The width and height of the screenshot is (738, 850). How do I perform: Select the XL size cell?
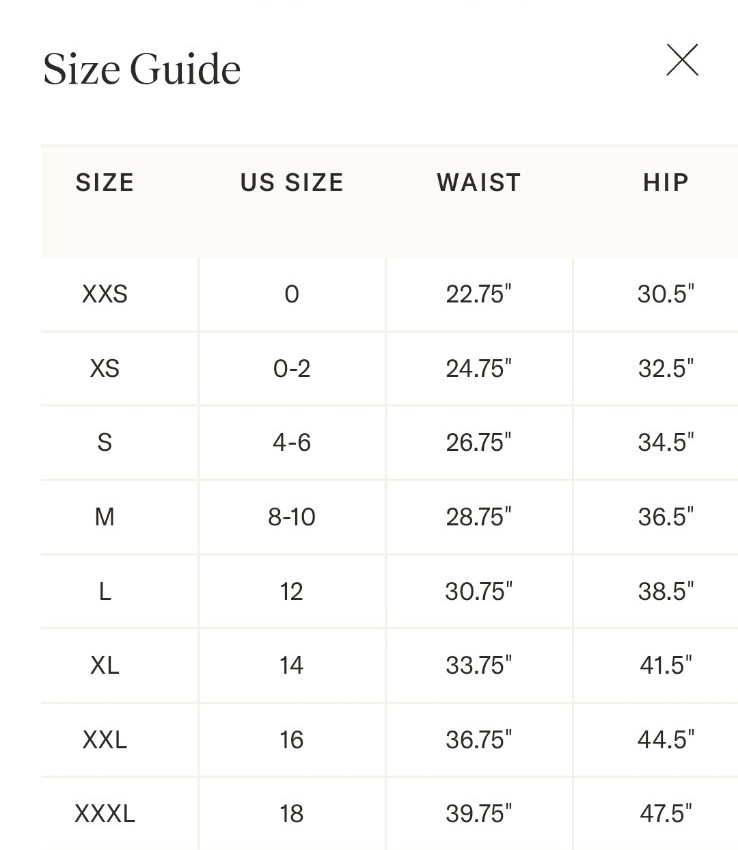[105, 665]
